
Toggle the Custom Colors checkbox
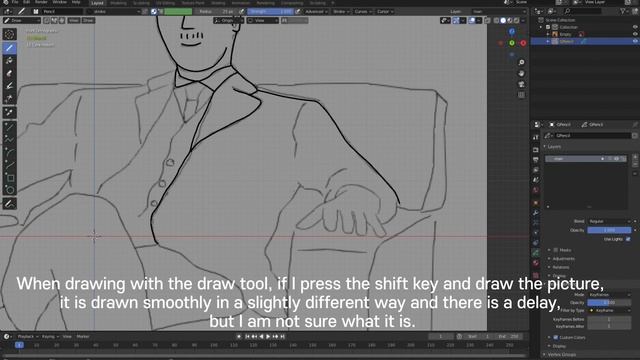[x=556, y=338]
